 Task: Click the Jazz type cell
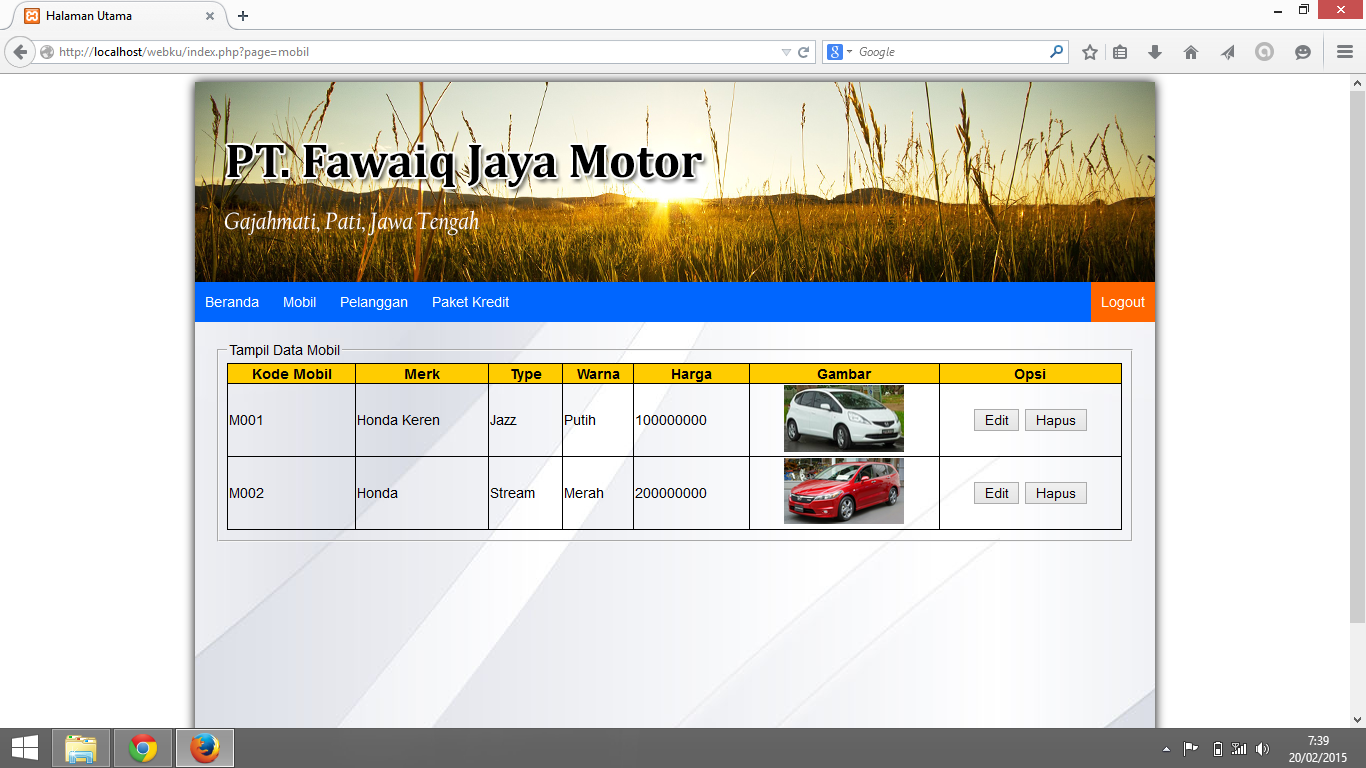tap(525, 420)
